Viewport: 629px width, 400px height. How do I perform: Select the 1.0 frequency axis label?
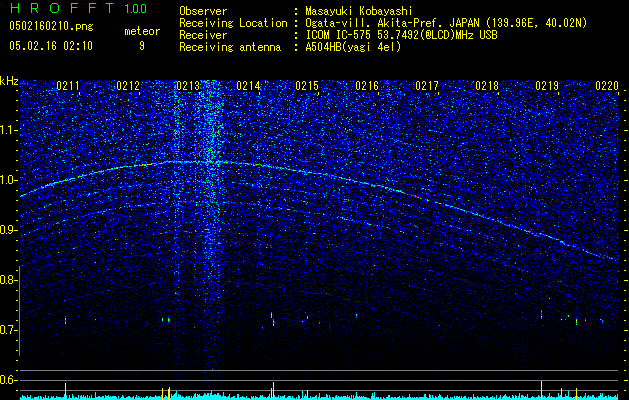(9, 180)
